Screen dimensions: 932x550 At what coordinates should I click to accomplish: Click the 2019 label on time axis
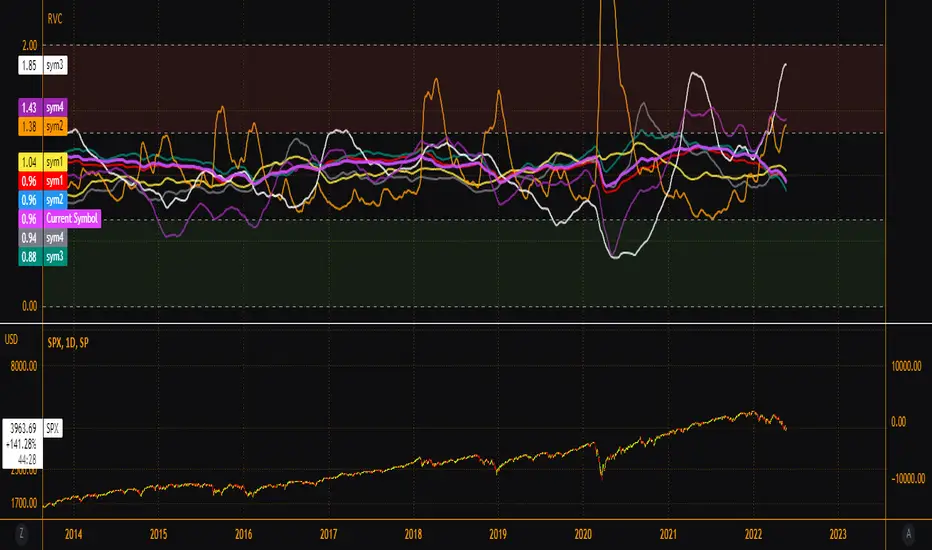(x=498, y=534)
